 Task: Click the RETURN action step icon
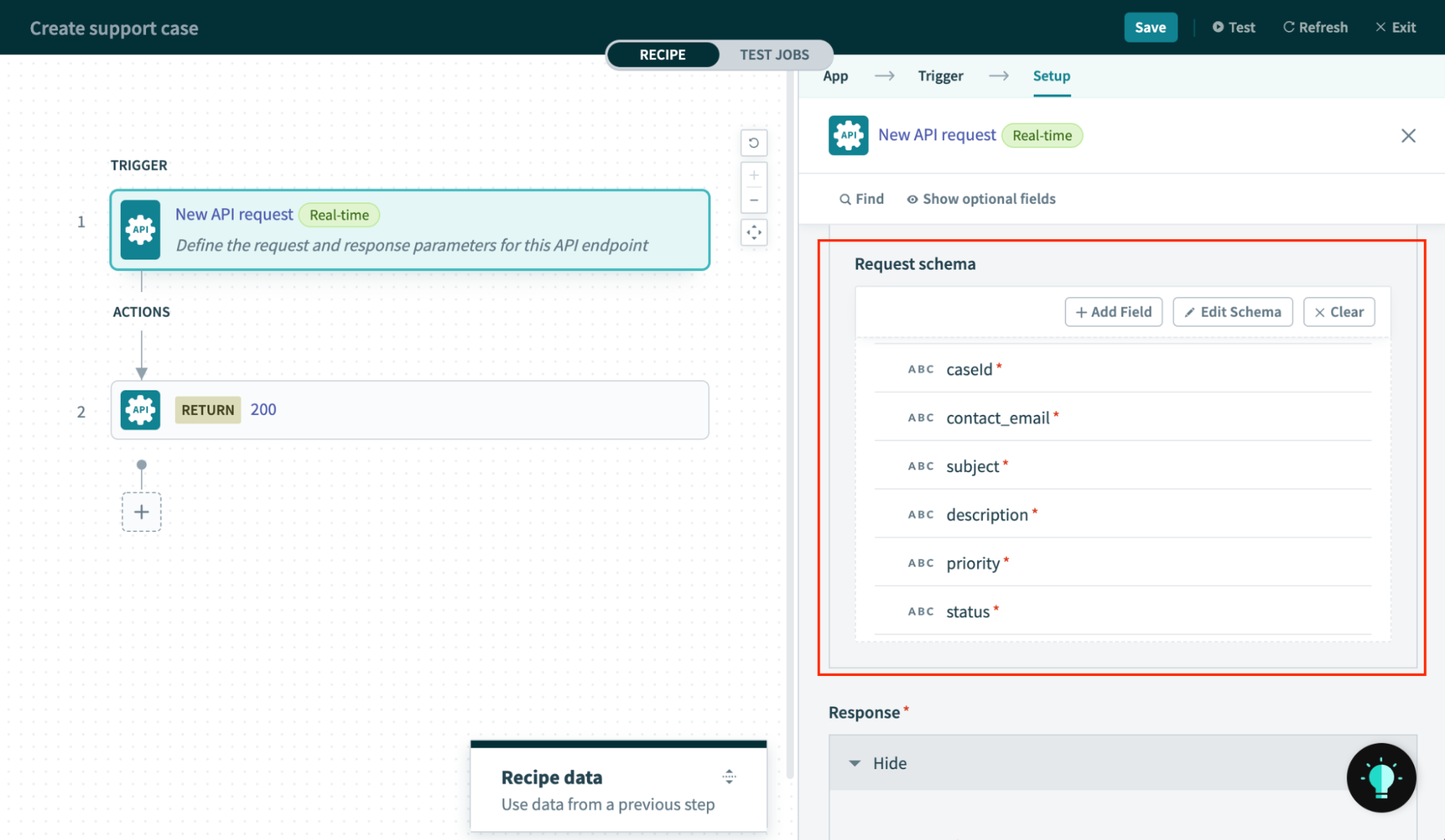pos(139,409)
